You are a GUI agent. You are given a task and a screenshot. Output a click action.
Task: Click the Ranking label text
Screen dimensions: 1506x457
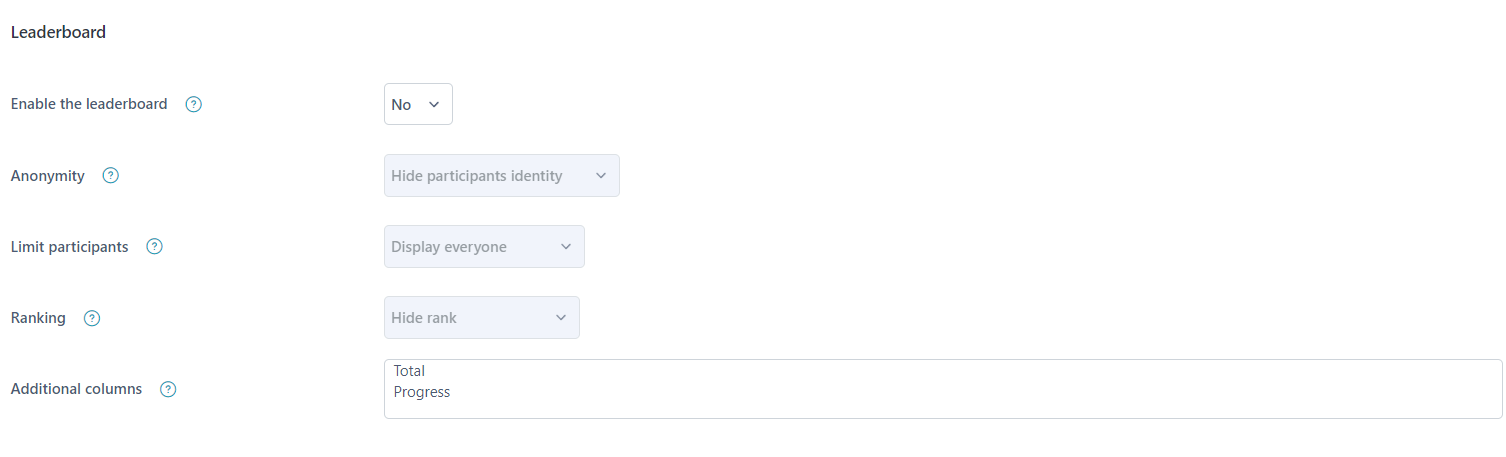pyautogui.click(x=38, y=318)
